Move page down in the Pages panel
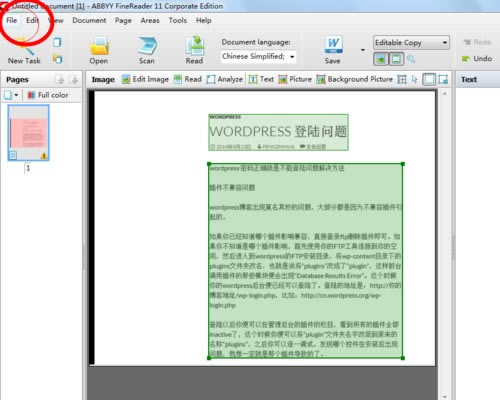The height and width of the screenshot is (400, 500). pyautogui.click(x=74, y=79)
